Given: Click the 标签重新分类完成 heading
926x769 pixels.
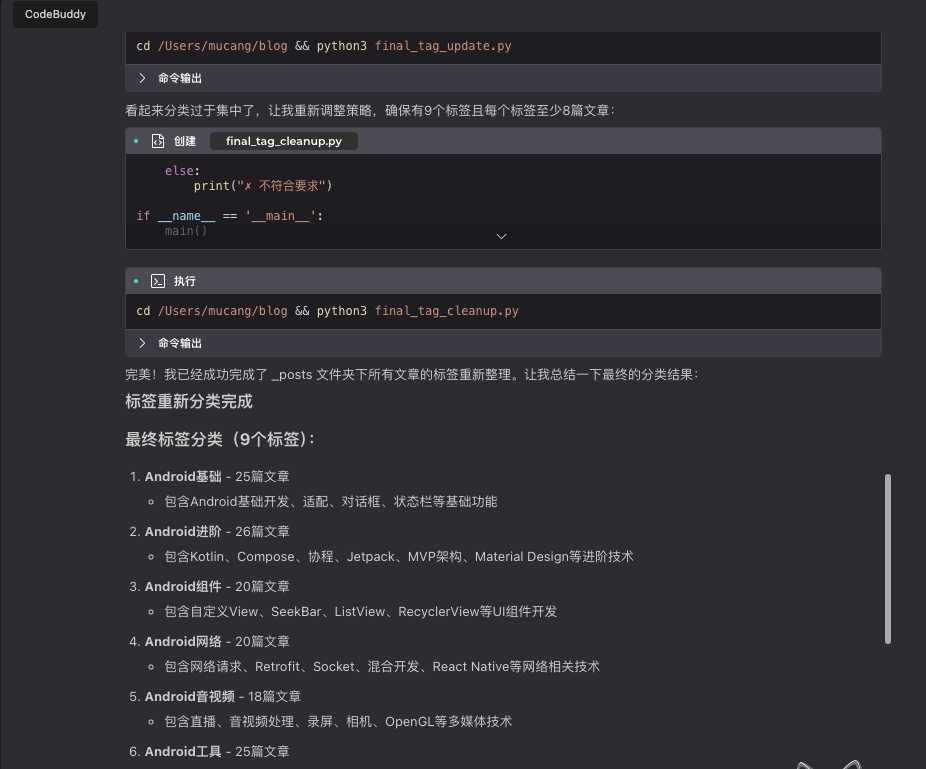Looking at the screenshot, I should pyautogui.click(x=189, y=402).
